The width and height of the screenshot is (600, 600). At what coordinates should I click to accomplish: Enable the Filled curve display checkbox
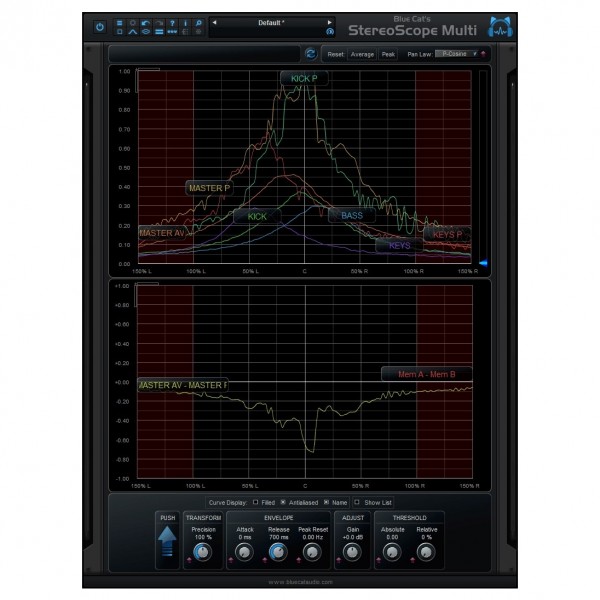[255, 502]
